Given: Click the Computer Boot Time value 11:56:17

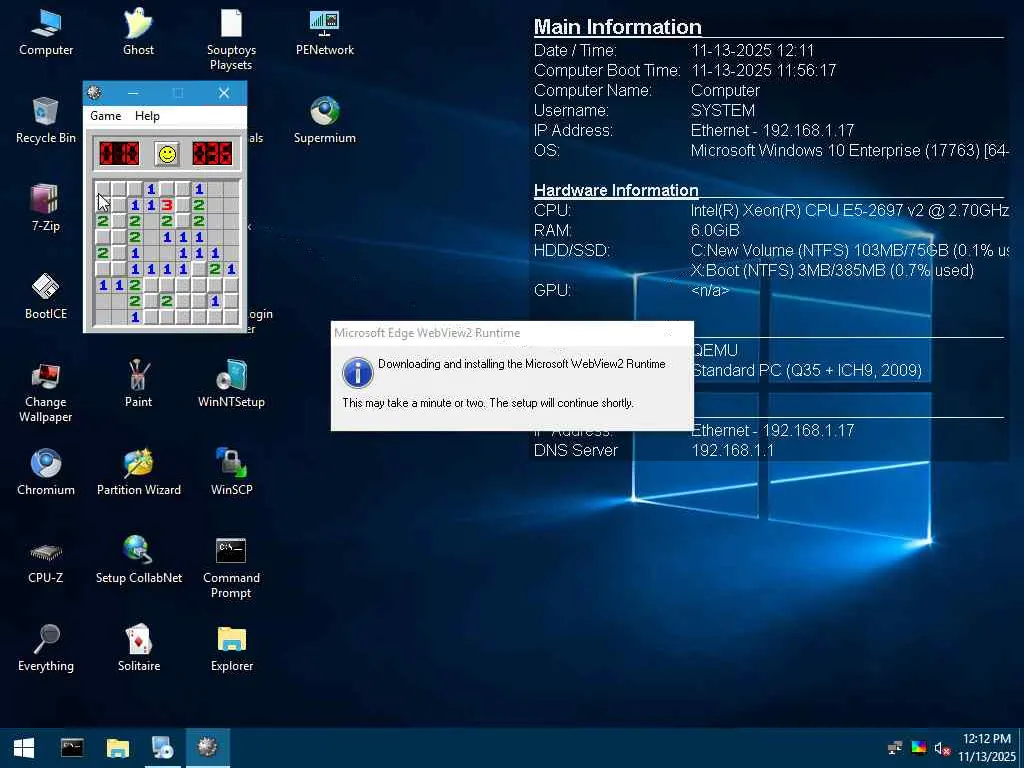Looking at the screenshot, I should (x=763, y=71).
